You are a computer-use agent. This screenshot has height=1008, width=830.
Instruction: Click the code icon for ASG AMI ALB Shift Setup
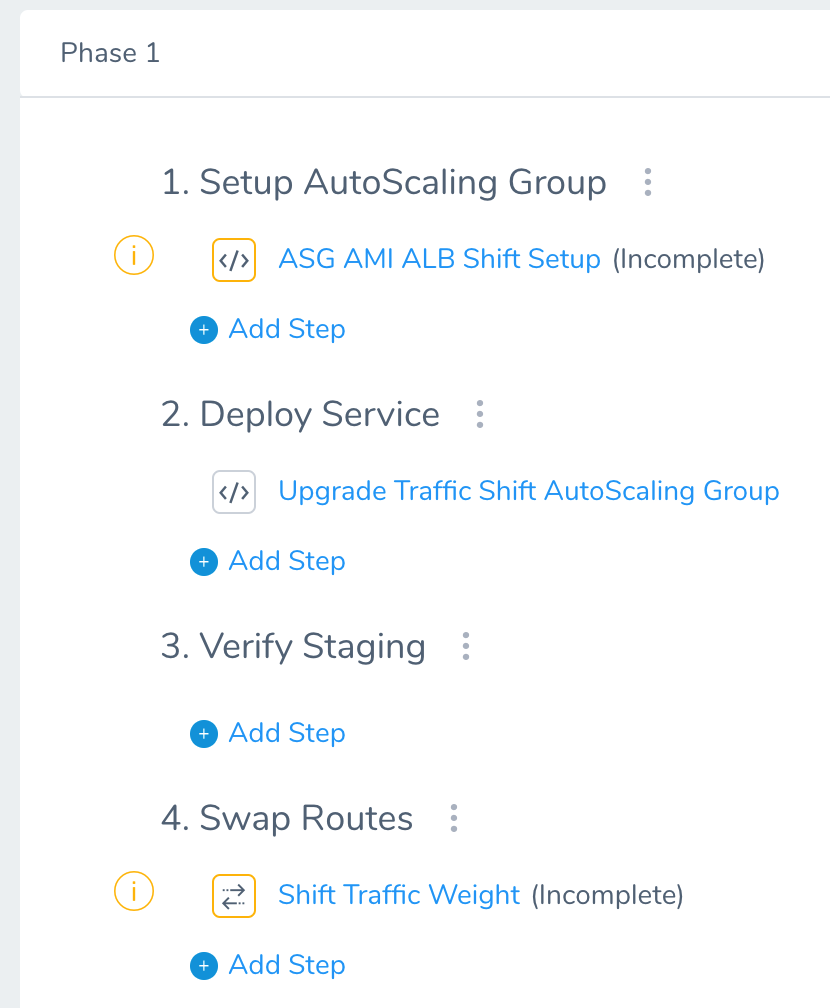[234, 260]
